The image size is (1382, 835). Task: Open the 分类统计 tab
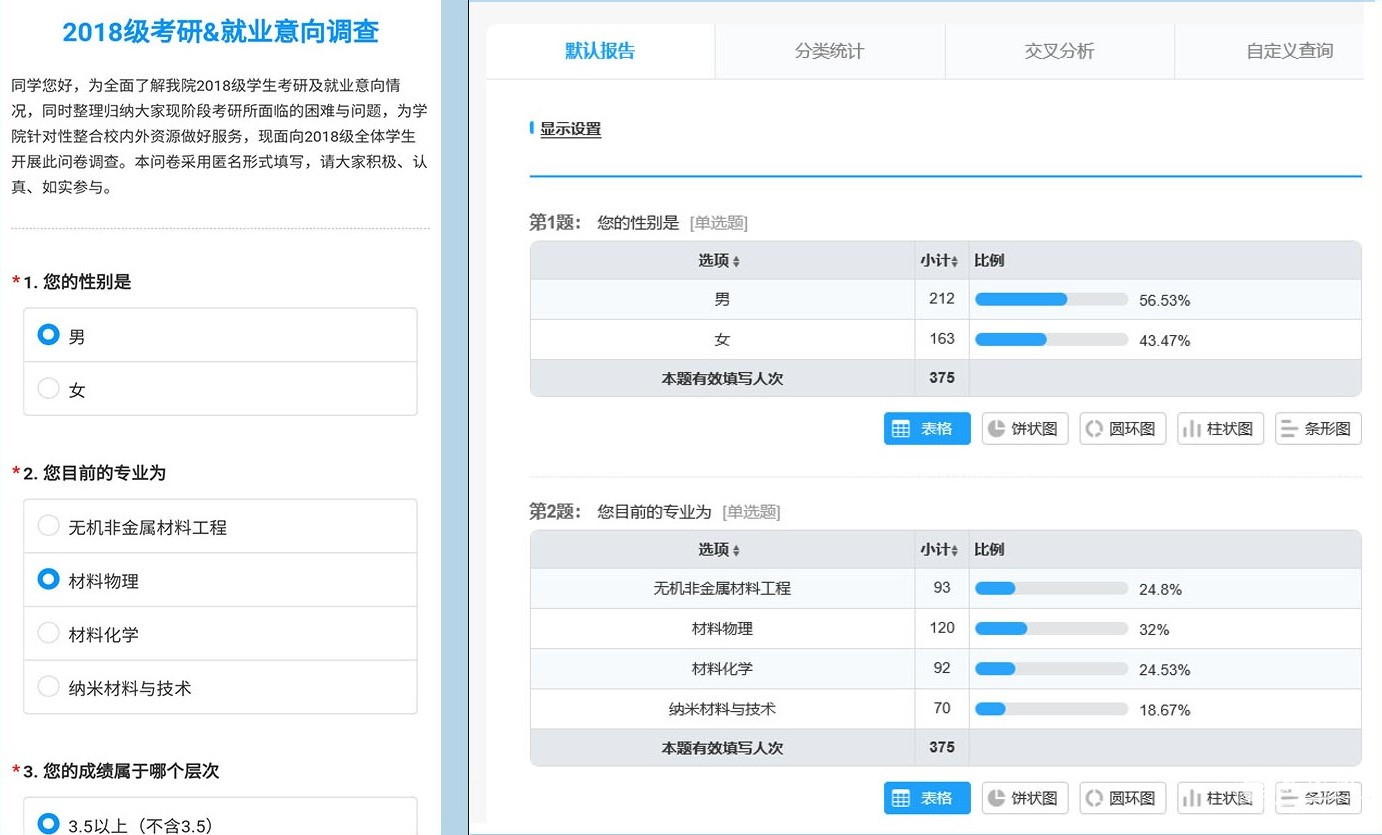tap(829, 51)
